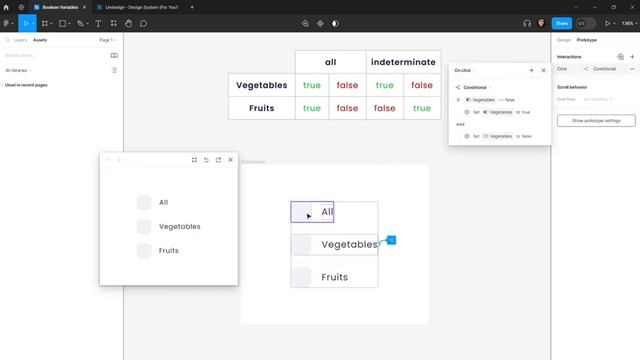The image size is (640, 360).
Task: Switch to the Layers tab
Action: pos(20,40)
